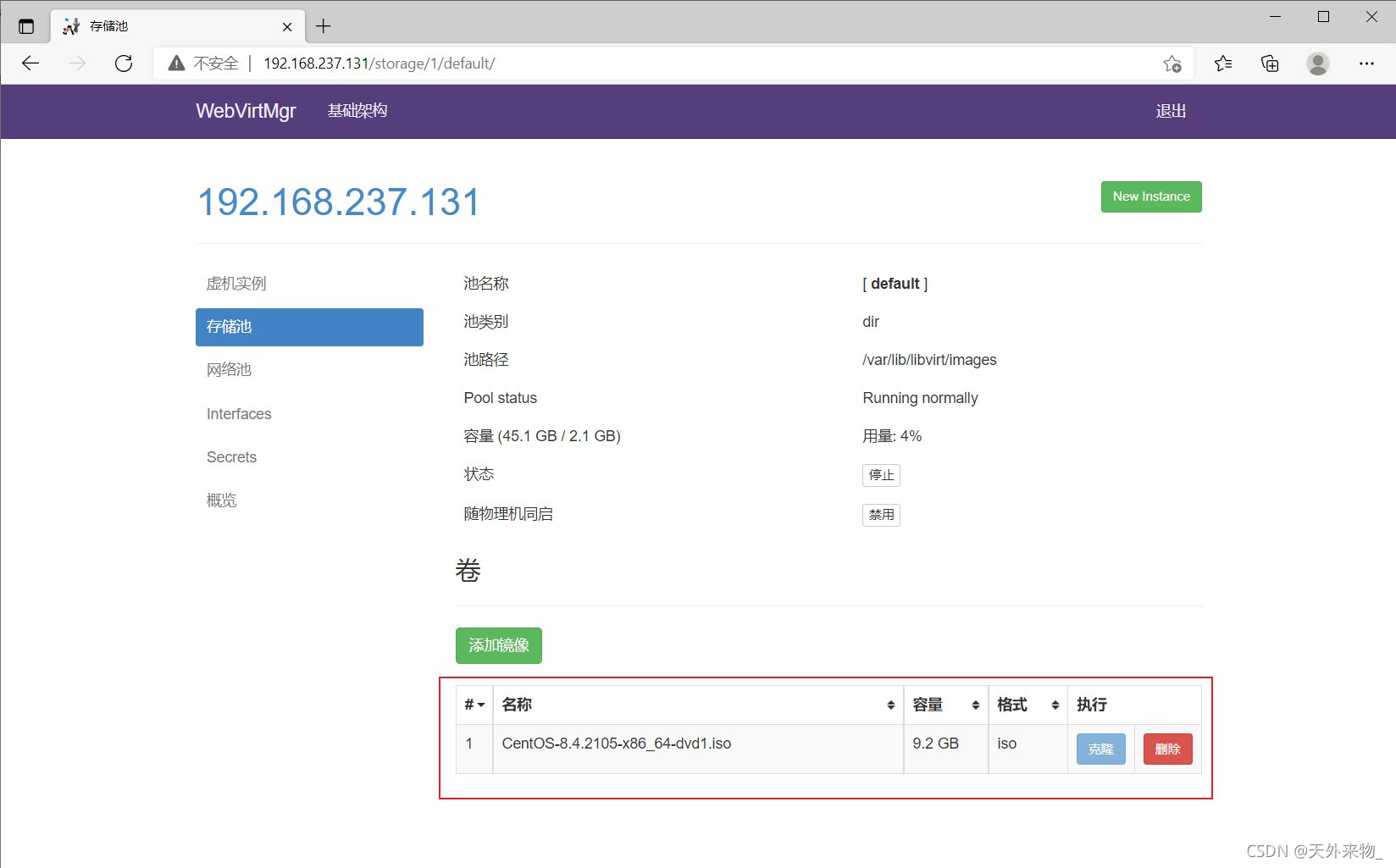
Task: Click the 用量: 4% usage text
Action: coord(892,436)
